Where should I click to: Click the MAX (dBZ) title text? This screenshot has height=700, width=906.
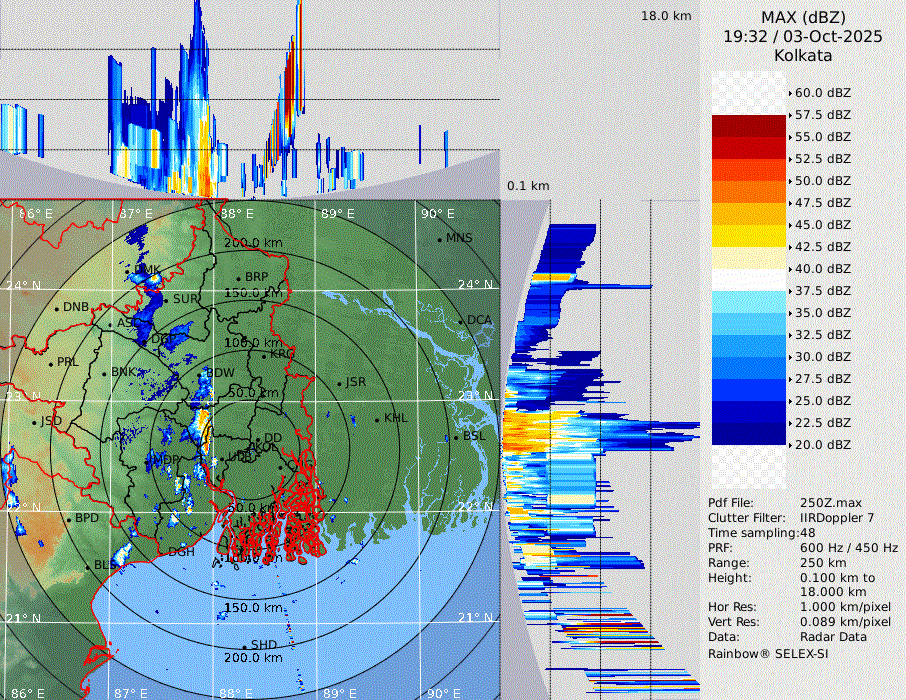pyautogui.click(x=803, y=17)
